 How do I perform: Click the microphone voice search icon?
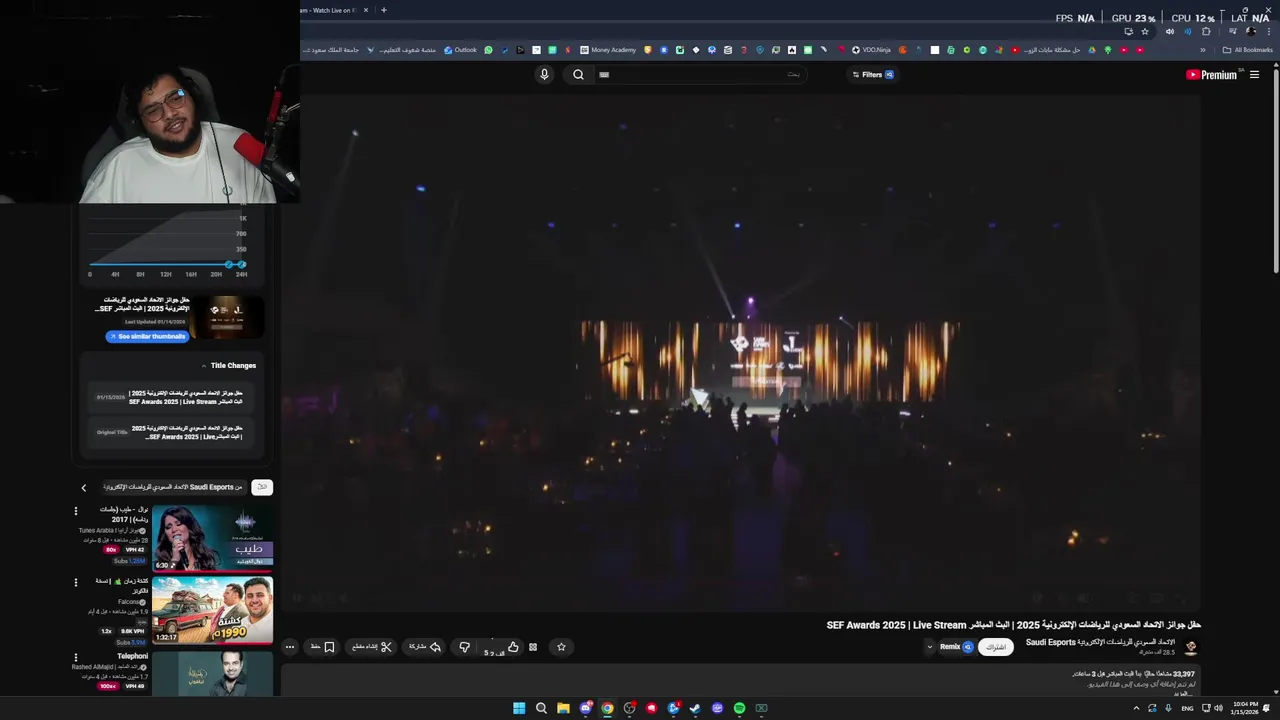click(x=544, y=74)
